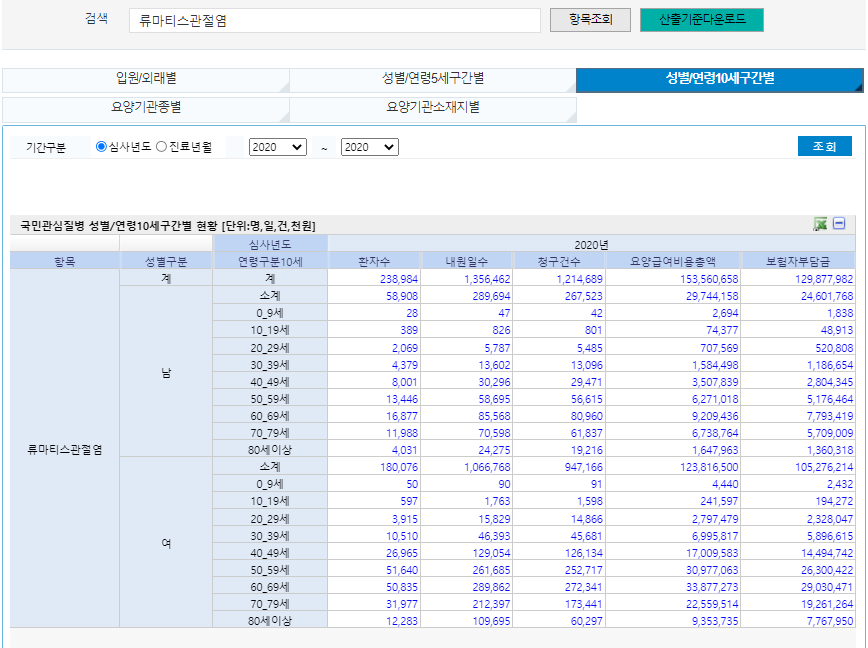The width and height of the screenshot is (868, 648).
Task: Click the 항목조회 button
Action: coord(590,20)
